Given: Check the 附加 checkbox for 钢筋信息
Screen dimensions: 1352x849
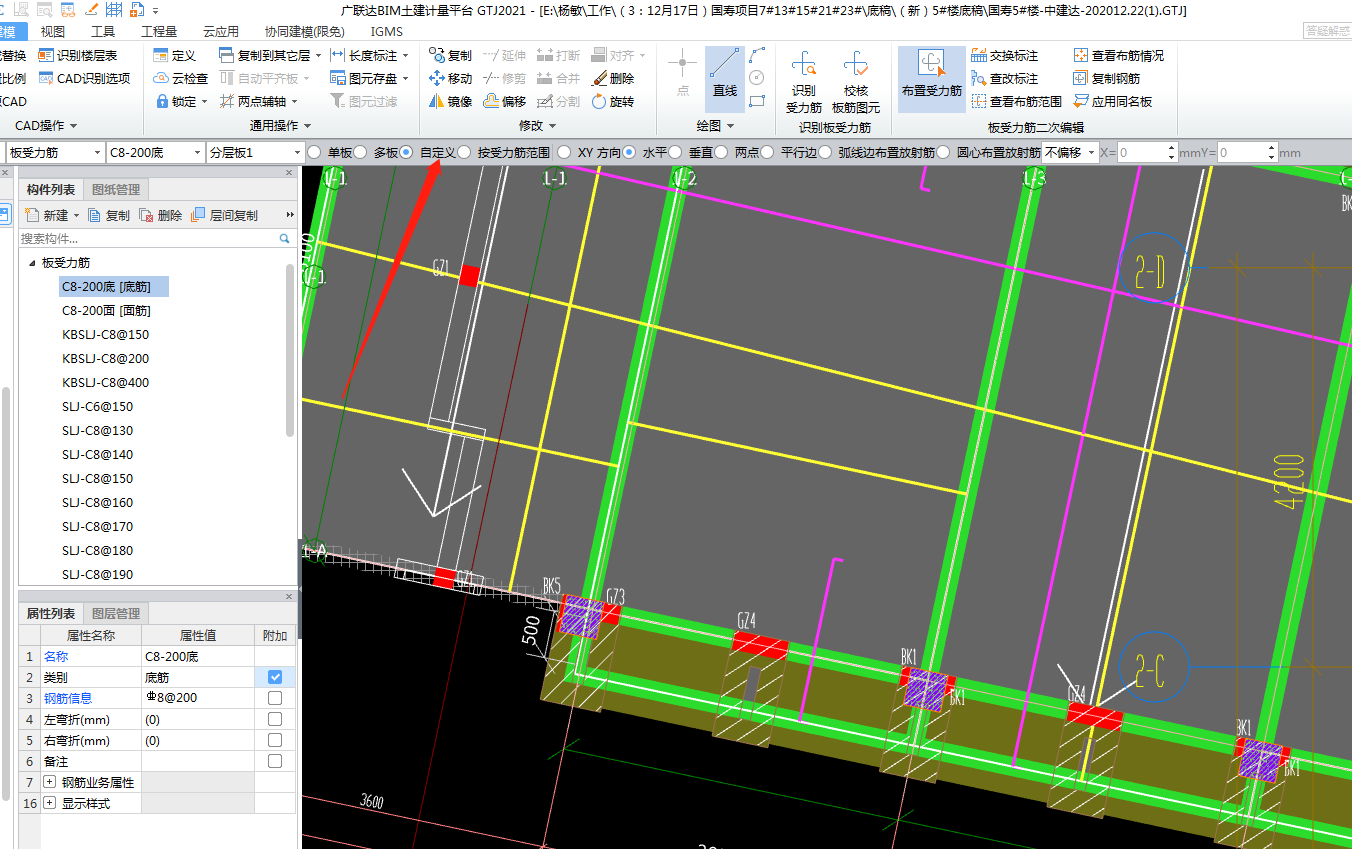Looking at the screenshot, I should click(x=275, y=698).
